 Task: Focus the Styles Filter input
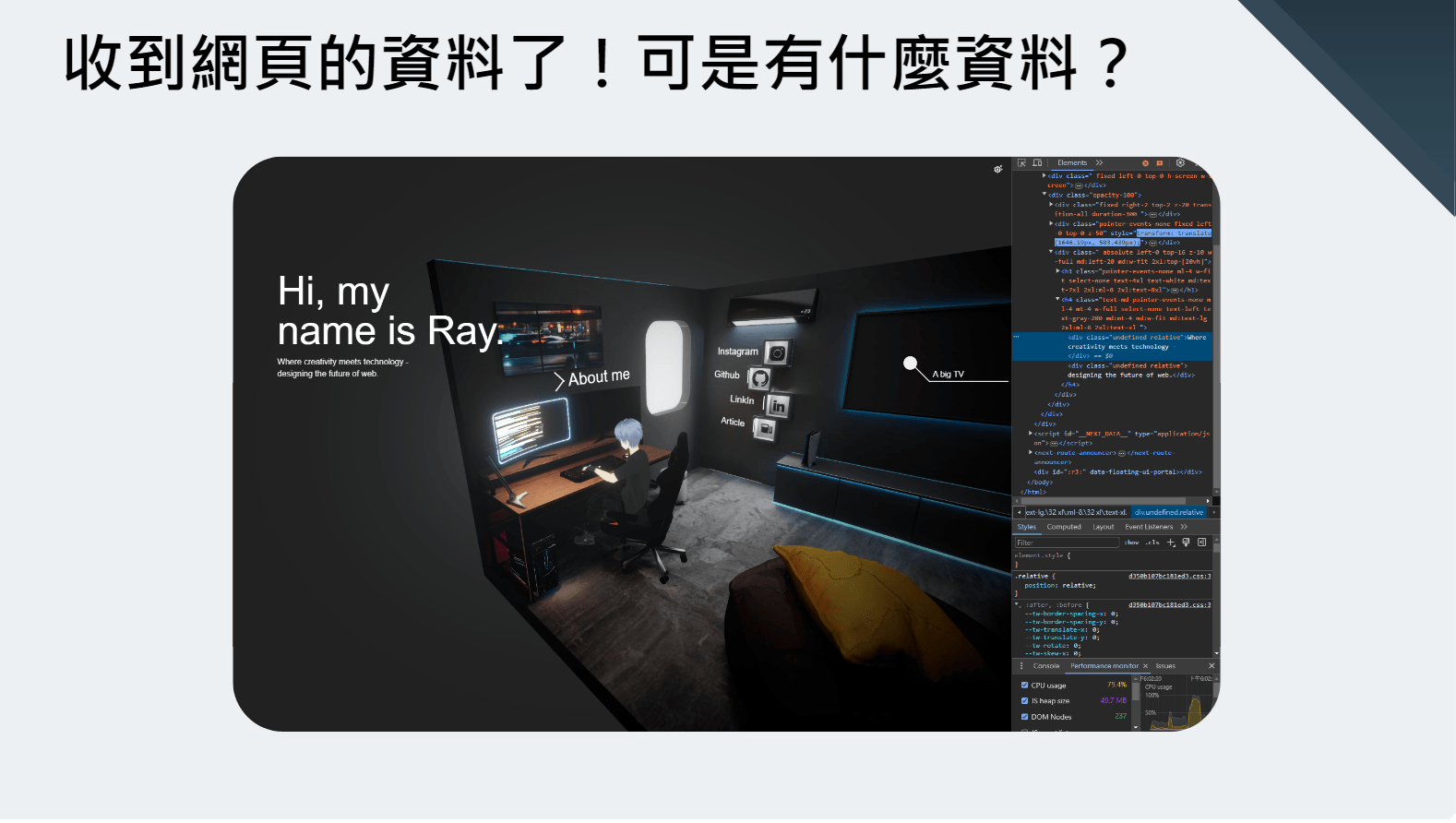(x=1066, y=543)
